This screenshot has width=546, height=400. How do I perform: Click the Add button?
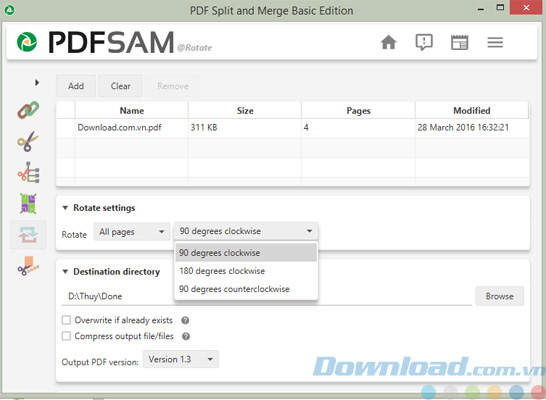coord(76,86)
